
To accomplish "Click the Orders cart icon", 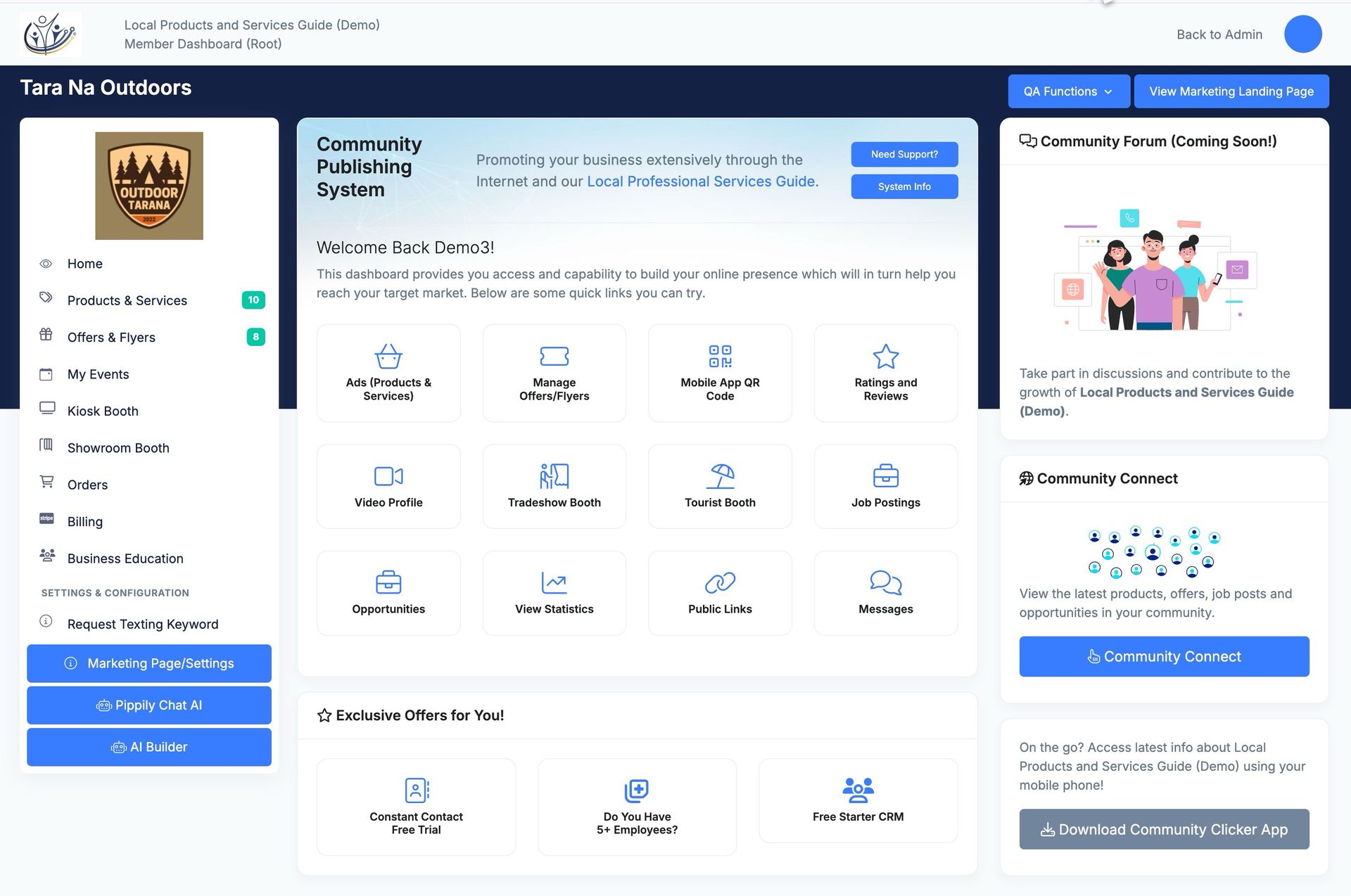I will tap(46, 482).
